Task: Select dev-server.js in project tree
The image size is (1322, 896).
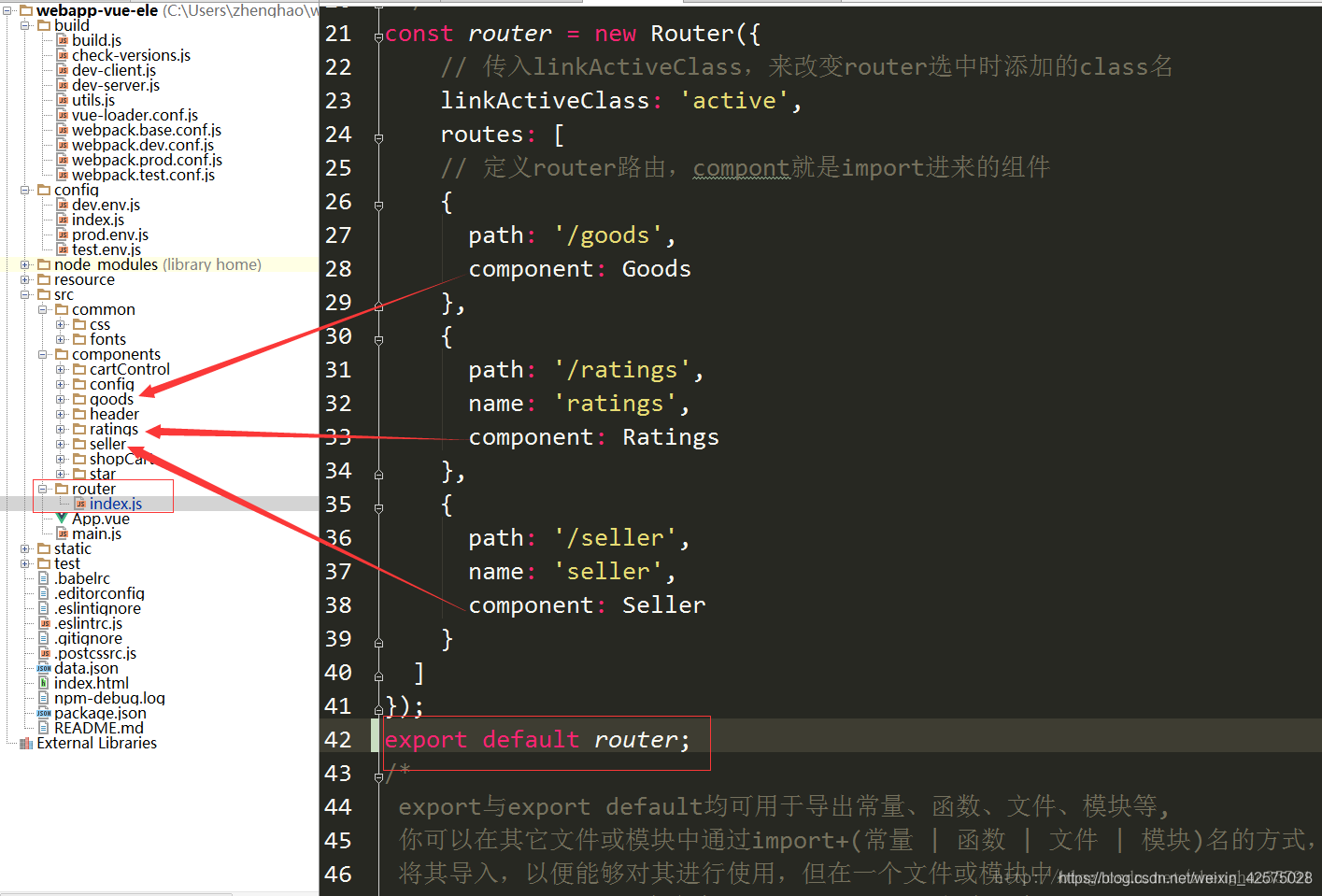Action: pyautogui.click(x=116, y=85)
